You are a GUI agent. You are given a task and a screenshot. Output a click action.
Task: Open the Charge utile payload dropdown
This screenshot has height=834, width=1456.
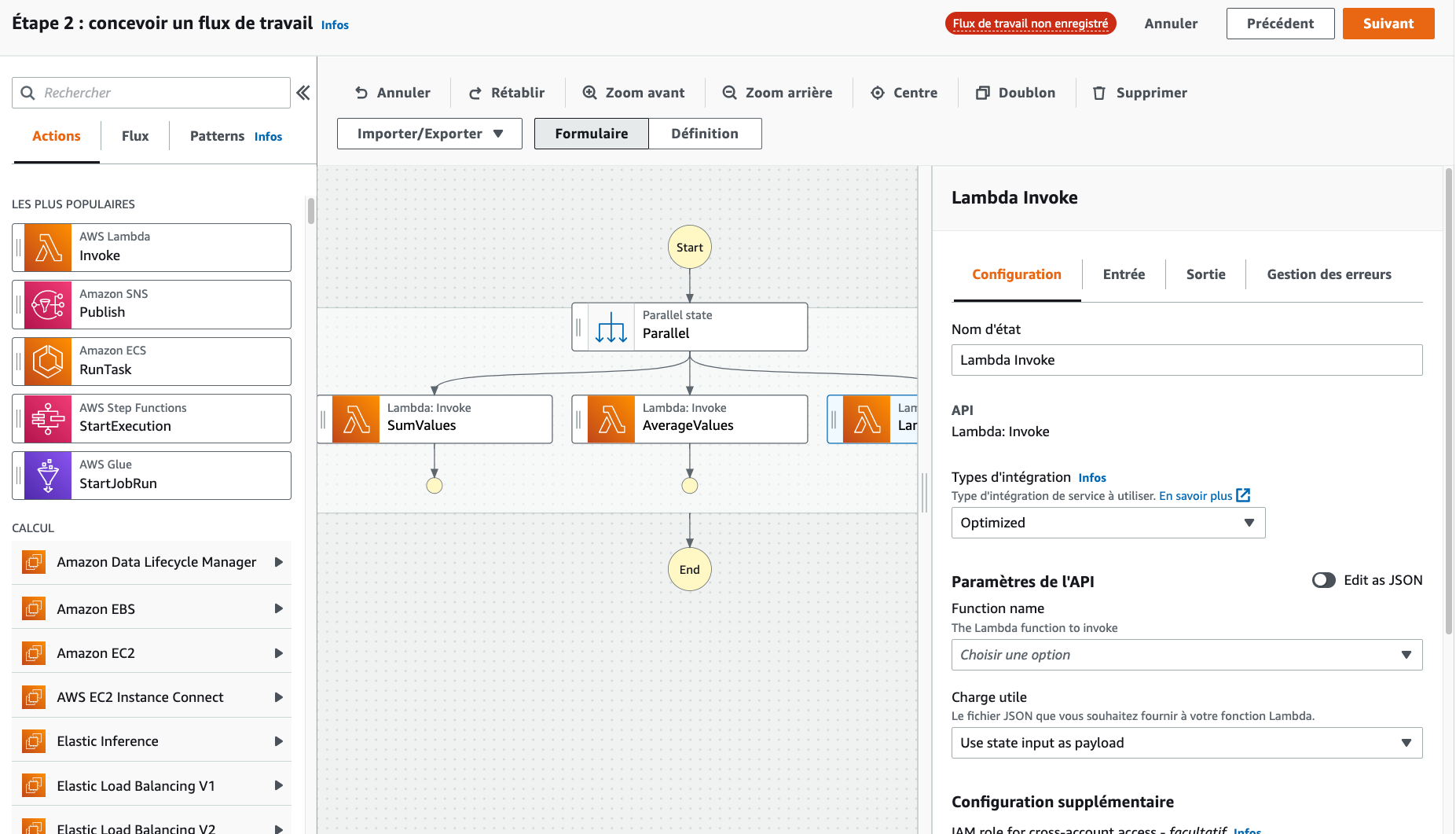point(1186,743)
